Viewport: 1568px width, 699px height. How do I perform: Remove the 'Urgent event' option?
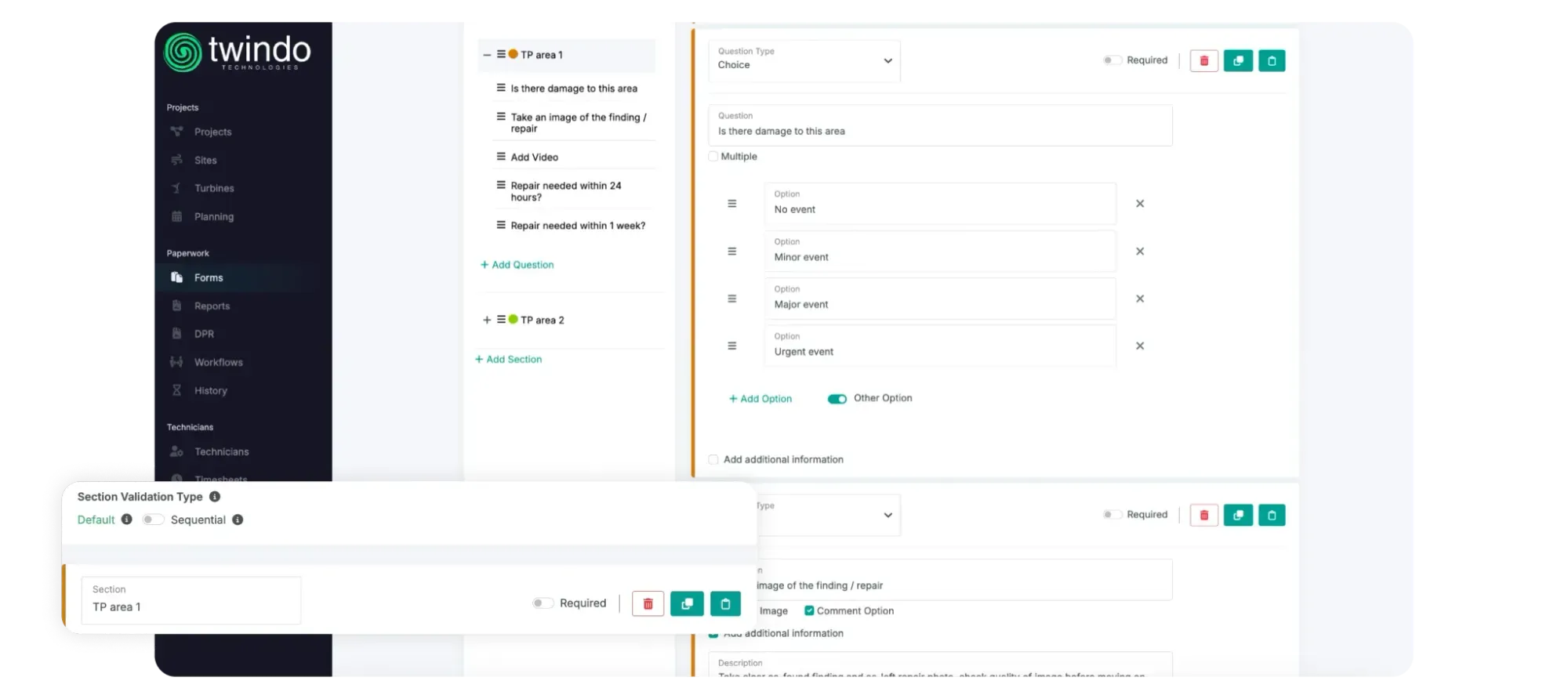(1140, 346)
